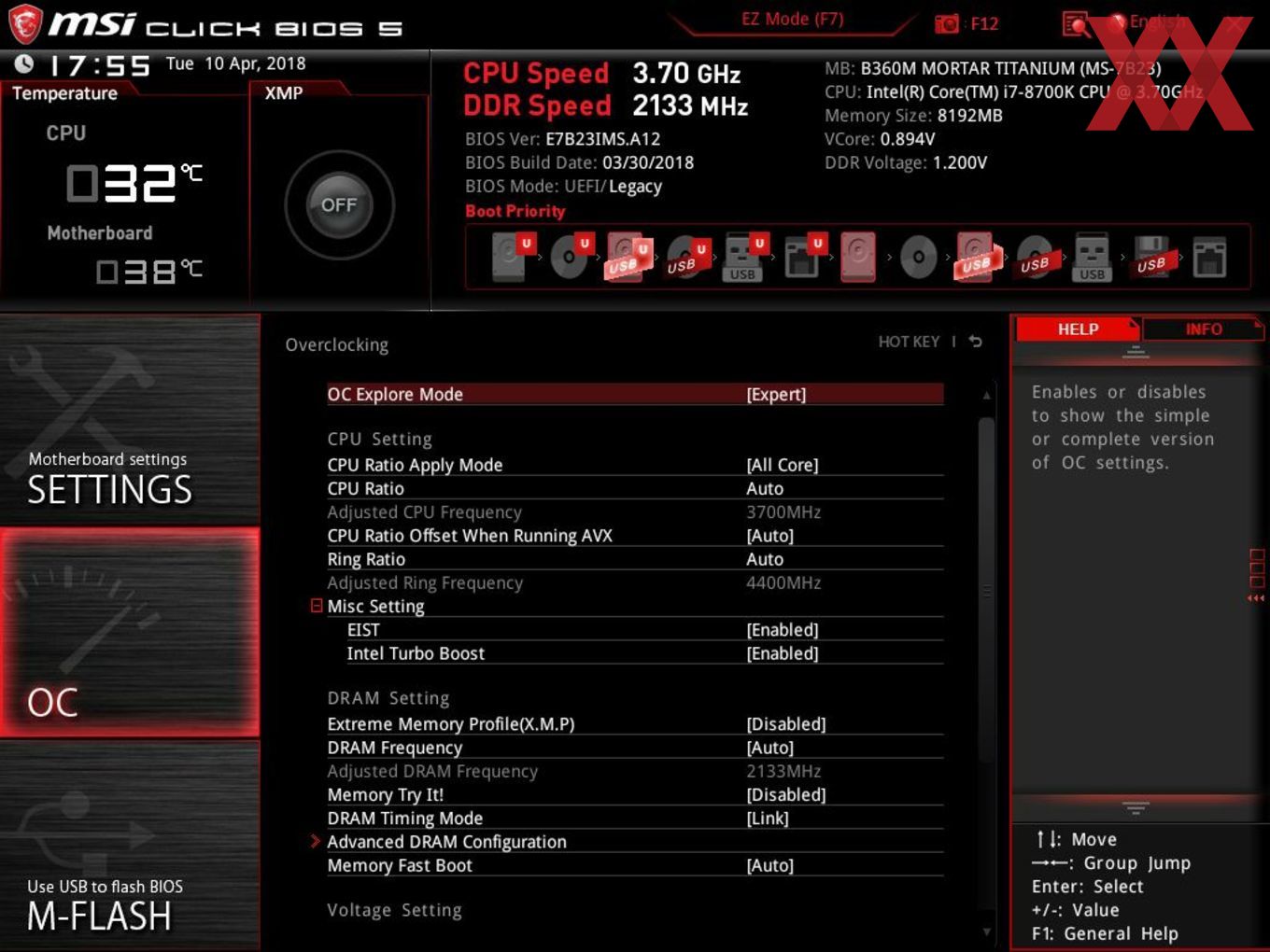Open the English language selector

coord(1147,22)
